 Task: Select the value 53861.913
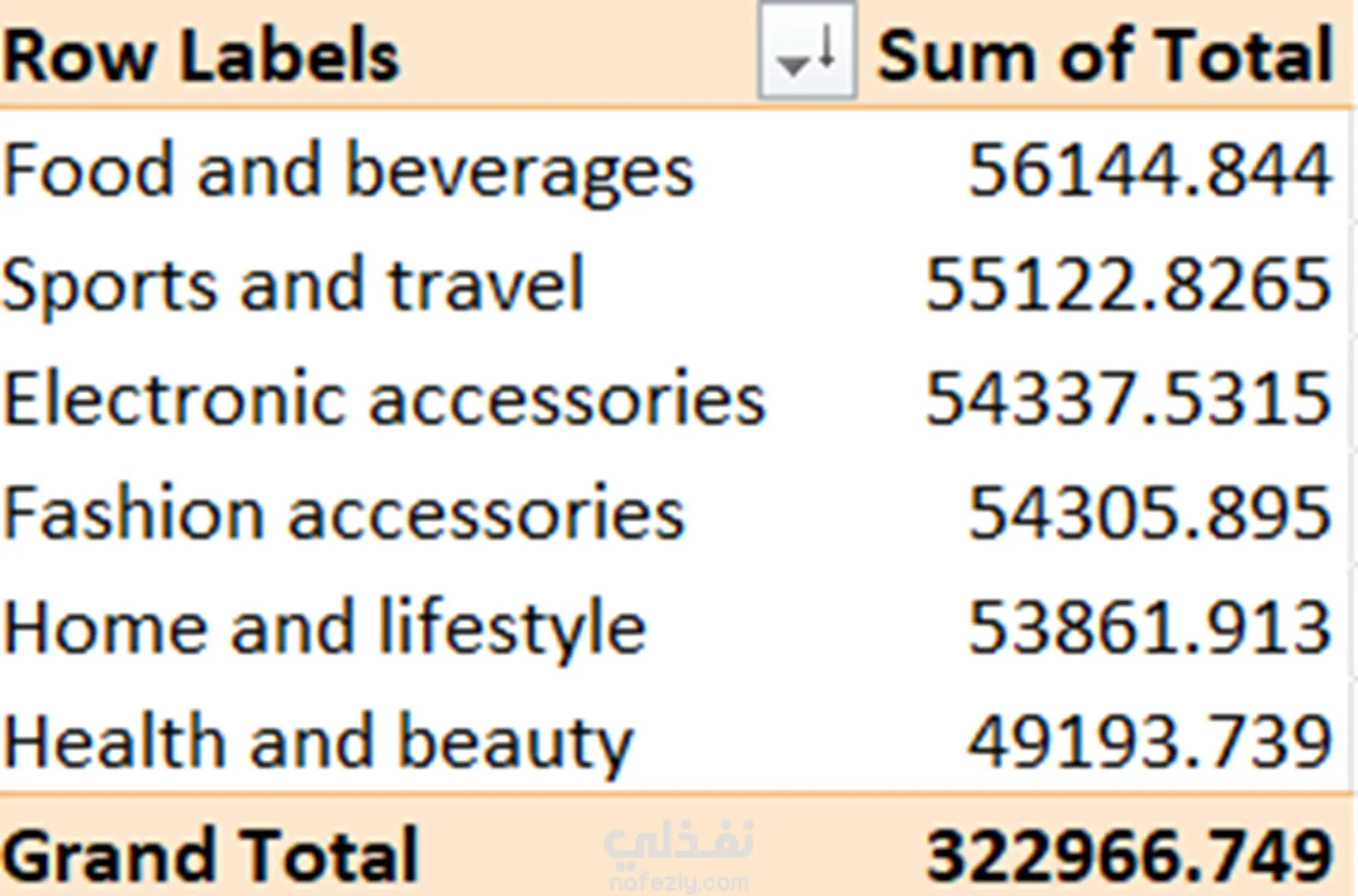point(1149,628)
